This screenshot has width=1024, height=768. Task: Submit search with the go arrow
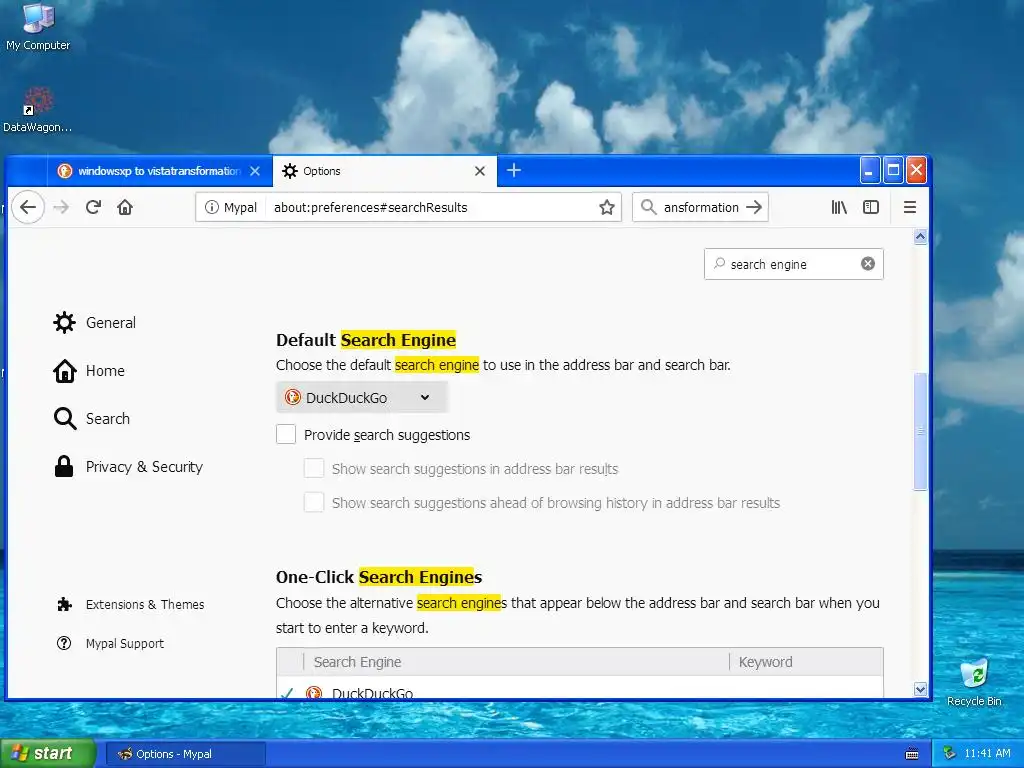coord(754,208)
